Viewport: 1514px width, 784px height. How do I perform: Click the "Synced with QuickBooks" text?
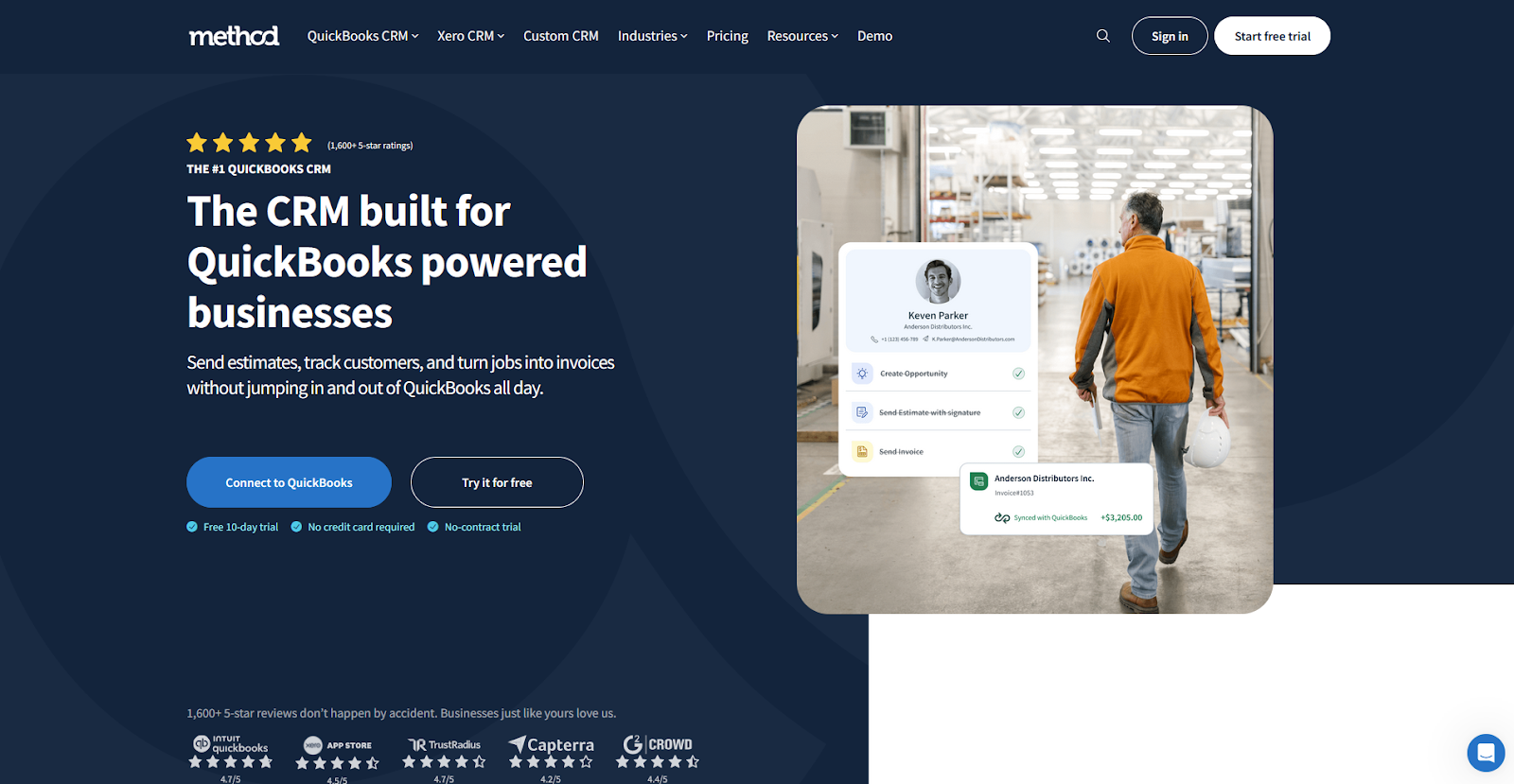pyautogui.click(x=1050, y=517)
